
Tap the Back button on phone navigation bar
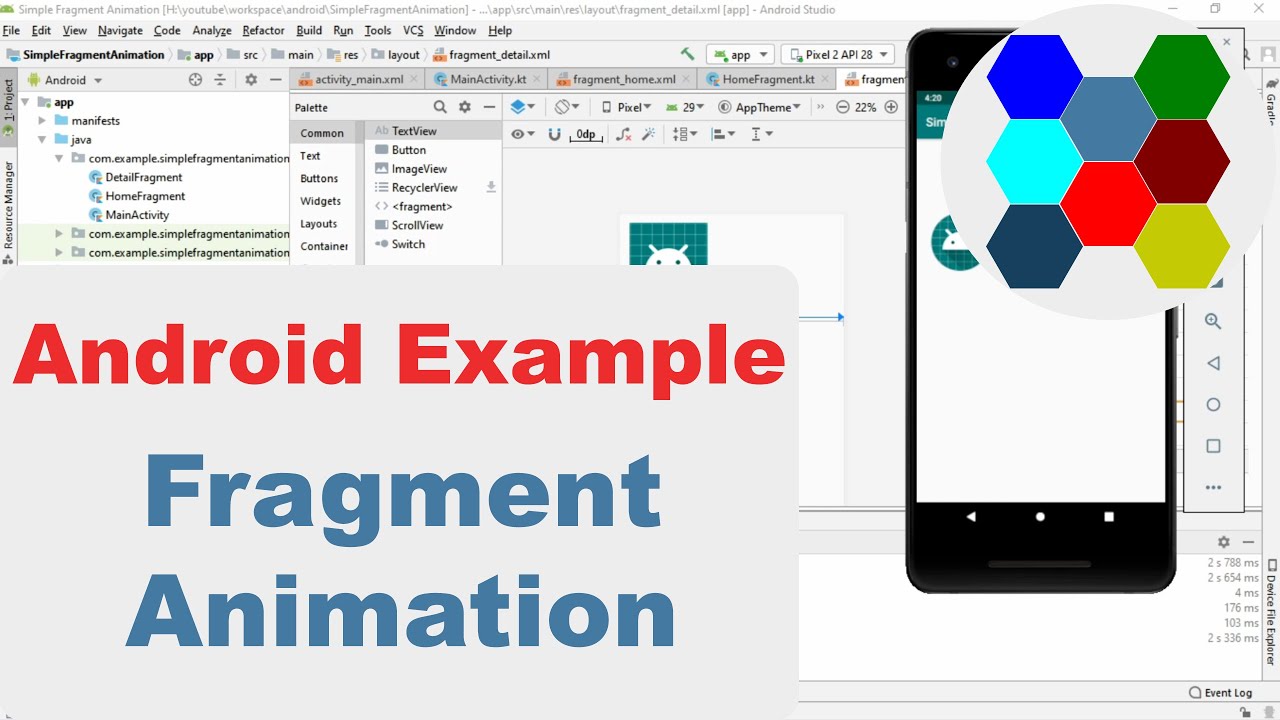pos(971,517)
